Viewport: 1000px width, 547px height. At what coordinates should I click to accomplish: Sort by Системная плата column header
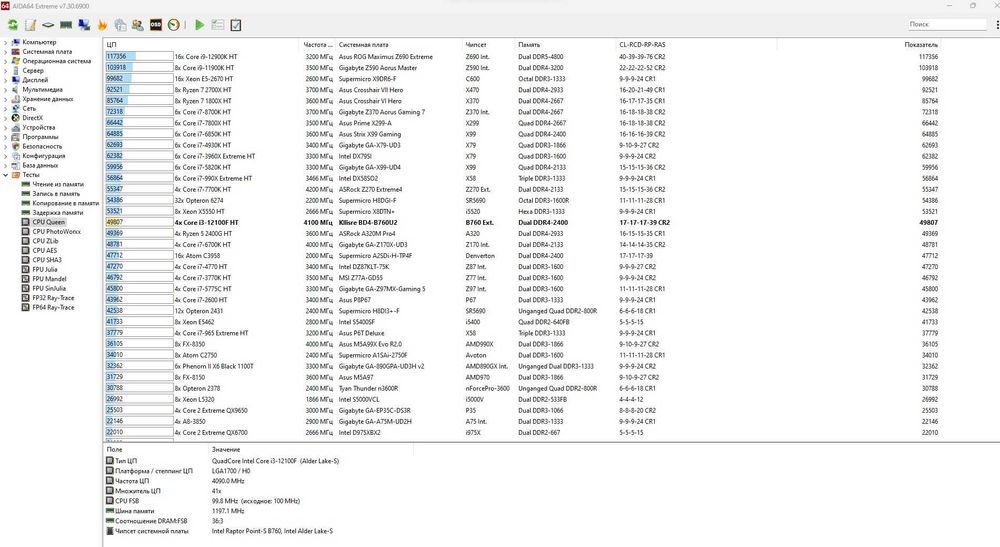399,45
